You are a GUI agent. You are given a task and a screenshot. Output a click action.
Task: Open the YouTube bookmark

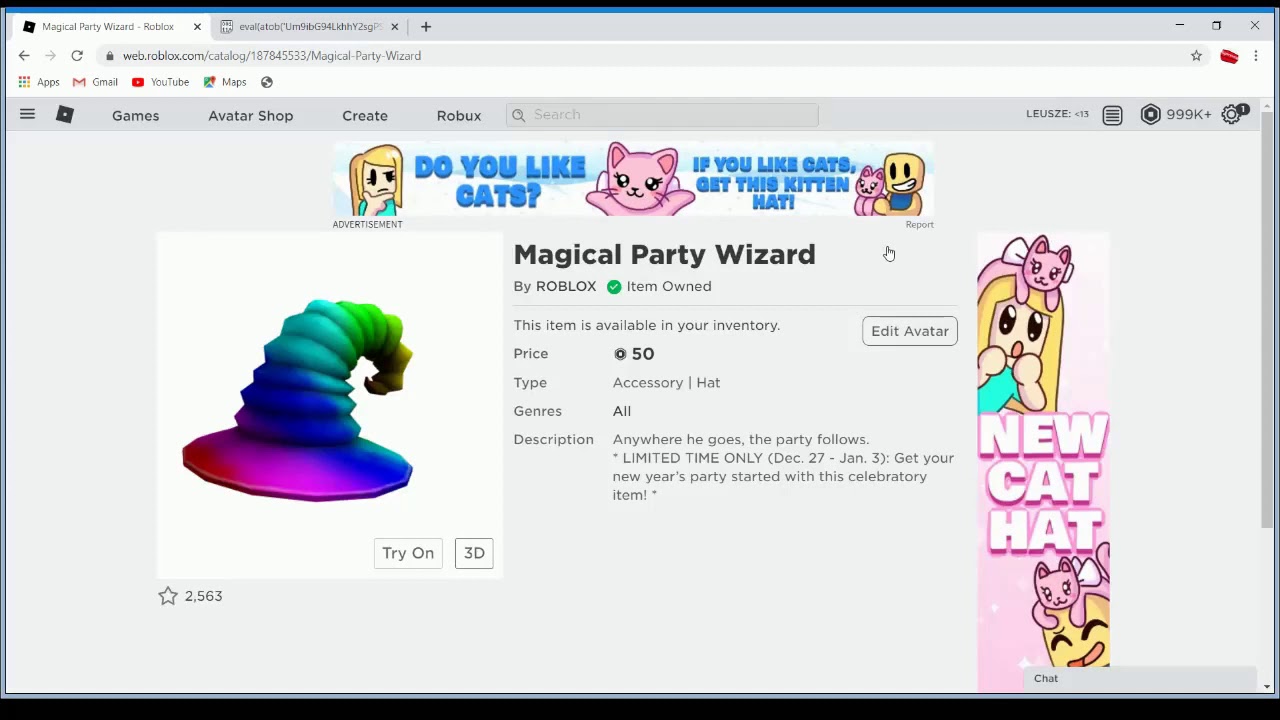[x=160, y=82]
